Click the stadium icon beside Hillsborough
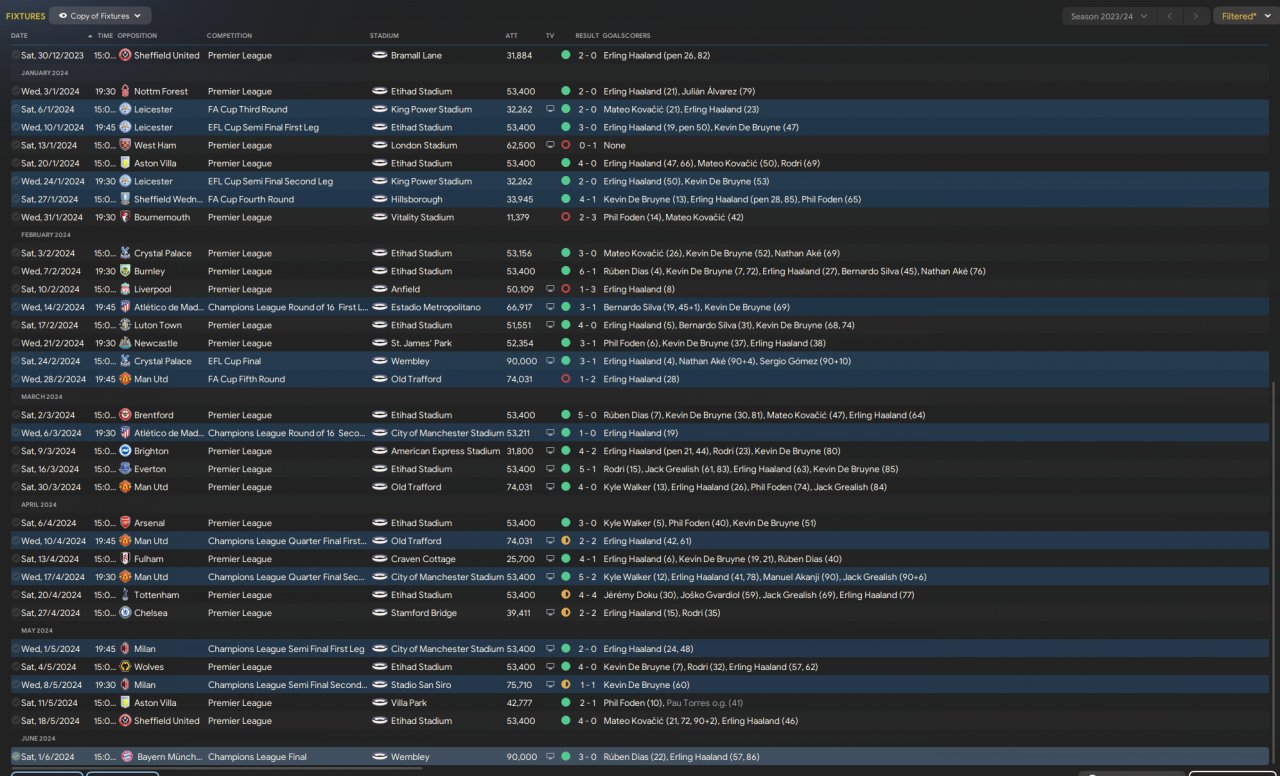The height and width of the screenshot is (776, 1280). [x=379, y=199]
